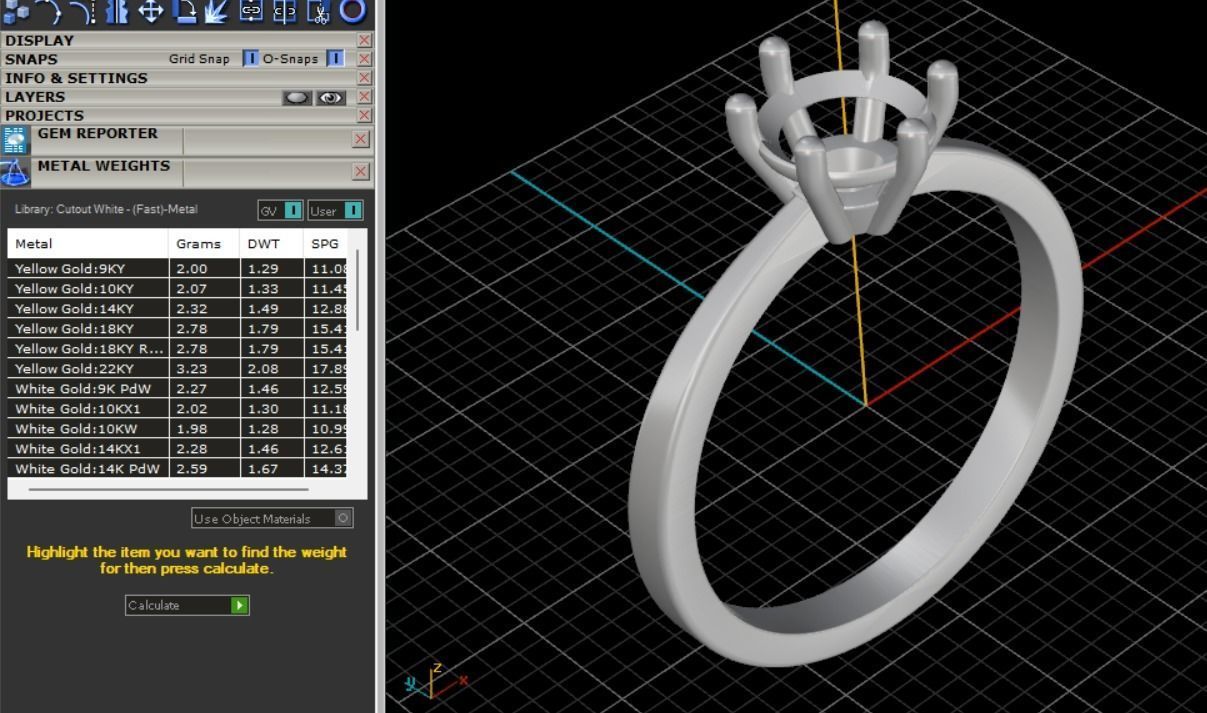Click the Calculate button

coord(187,605)
